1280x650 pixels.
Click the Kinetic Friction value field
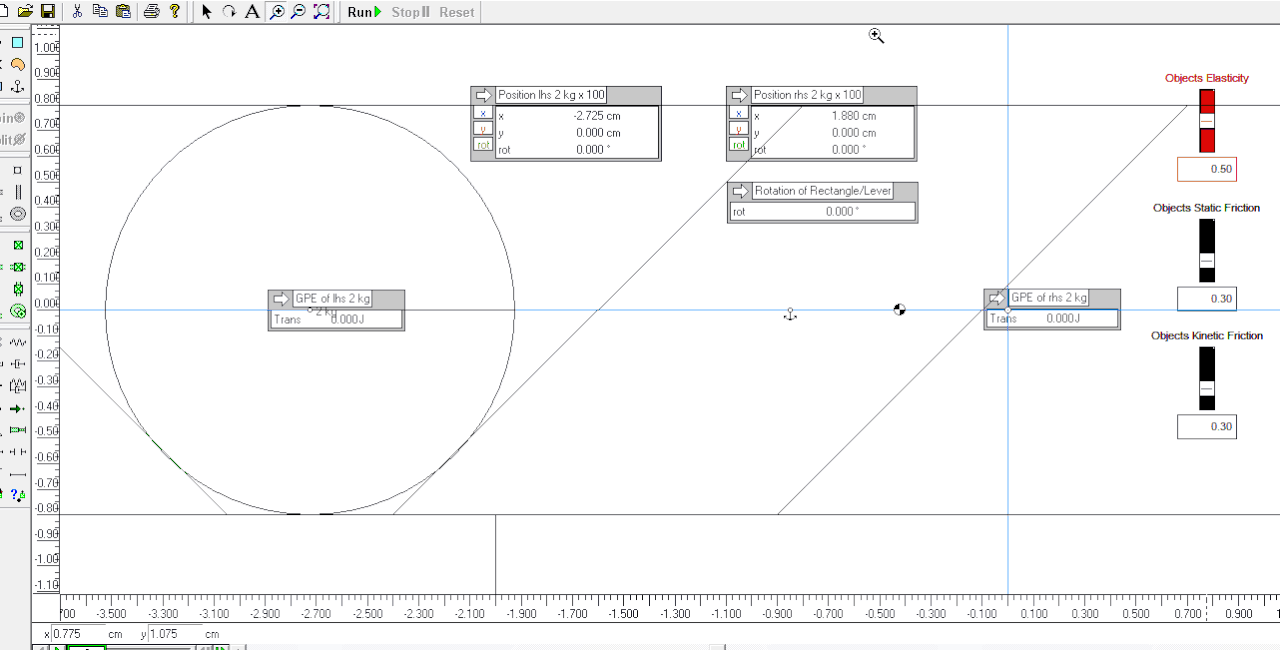pos(1207,426)
